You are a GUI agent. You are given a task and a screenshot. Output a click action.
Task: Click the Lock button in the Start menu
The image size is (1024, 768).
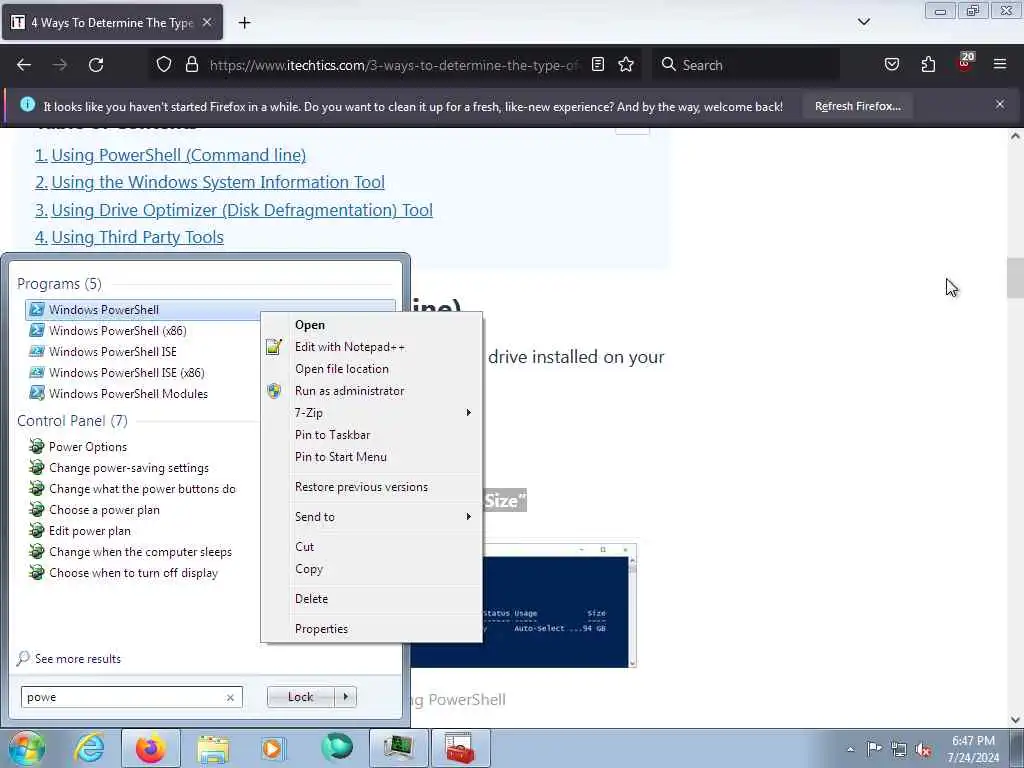[x=300, y=697]
